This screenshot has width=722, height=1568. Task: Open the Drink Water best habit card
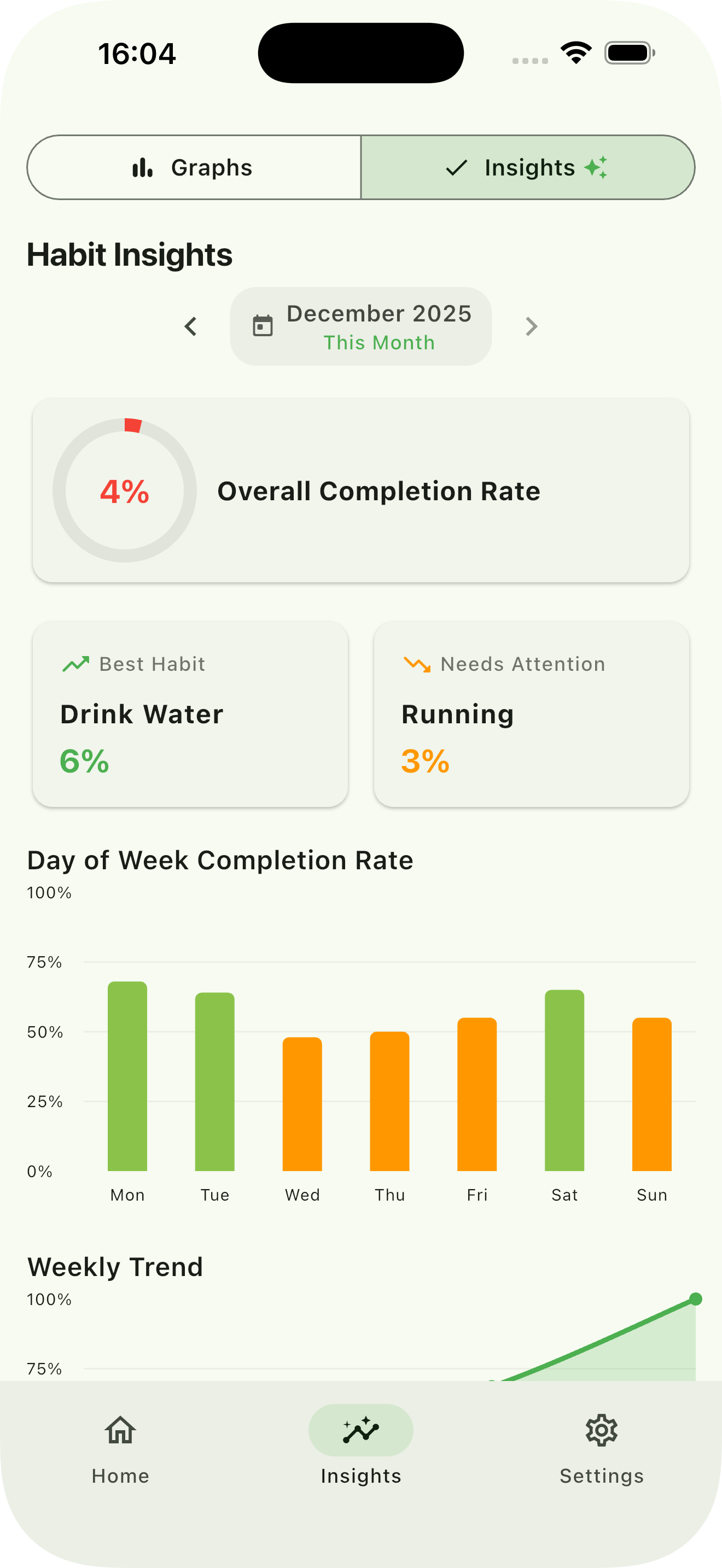pyautogui.click(x=190, y=714)
